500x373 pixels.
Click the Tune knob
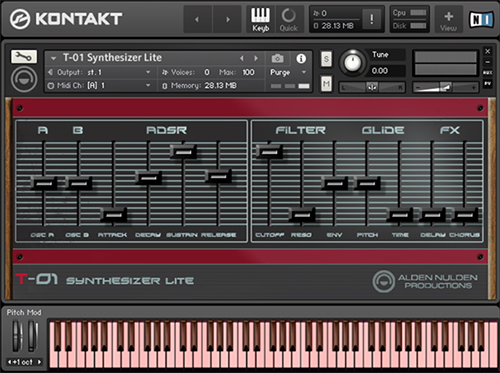[x=352, y=62]
